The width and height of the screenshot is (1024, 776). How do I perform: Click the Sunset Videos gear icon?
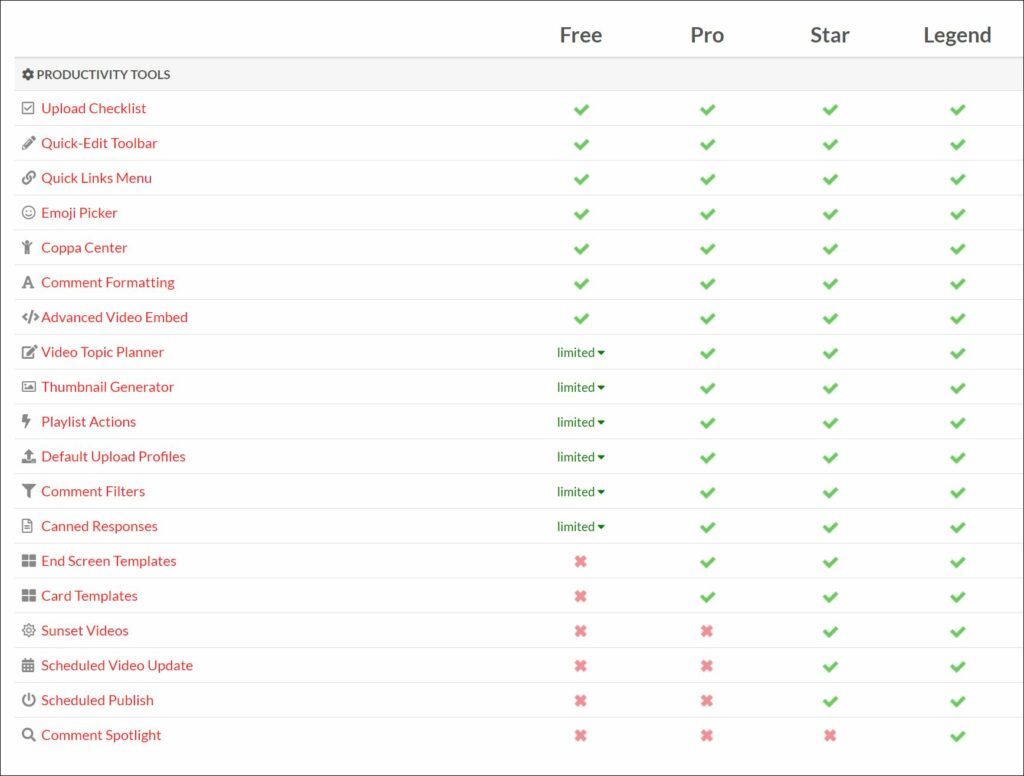tap(28, 630)
